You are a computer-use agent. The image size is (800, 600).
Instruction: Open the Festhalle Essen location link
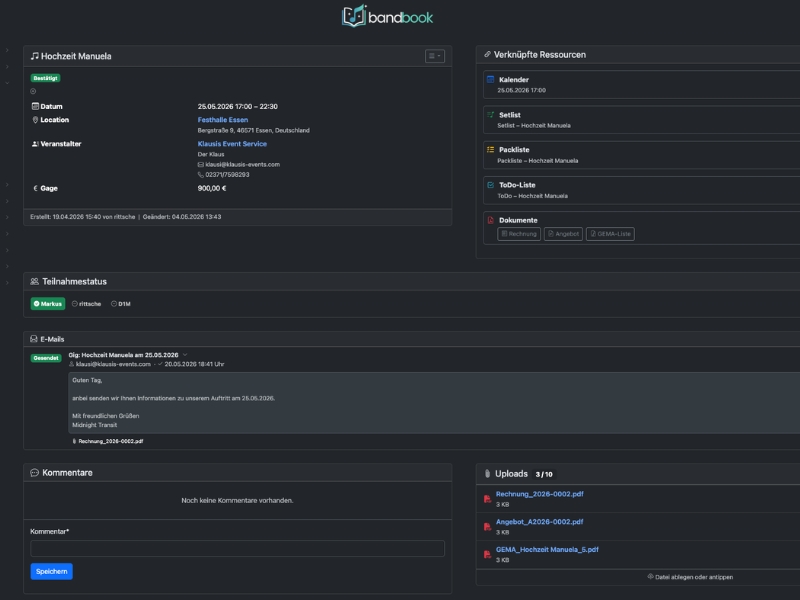[222, 120]
